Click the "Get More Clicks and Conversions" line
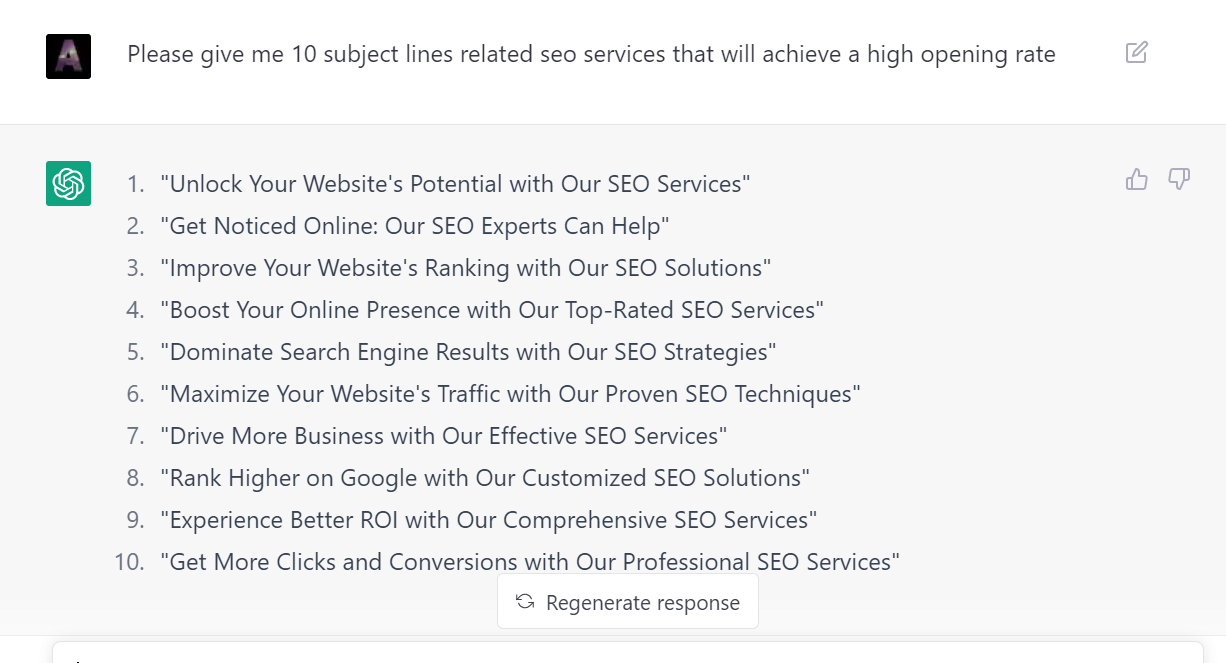 (530, 562)
